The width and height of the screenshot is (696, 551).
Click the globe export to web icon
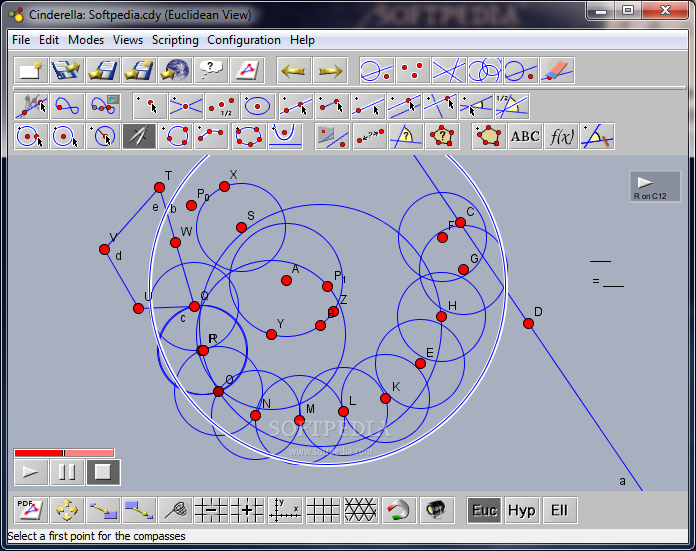175,71
